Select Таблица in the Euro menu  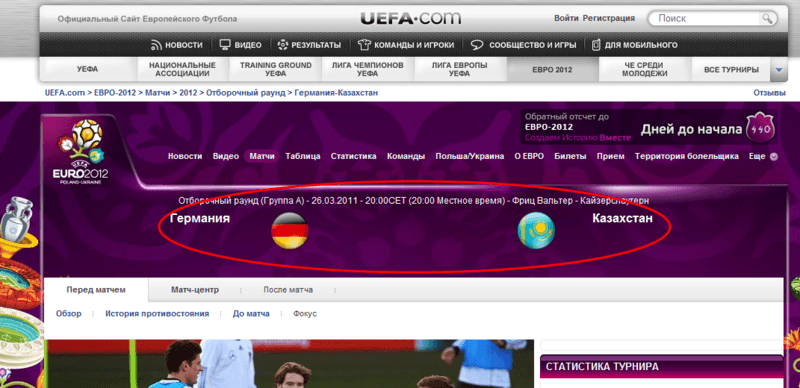[x=303, y=156]
